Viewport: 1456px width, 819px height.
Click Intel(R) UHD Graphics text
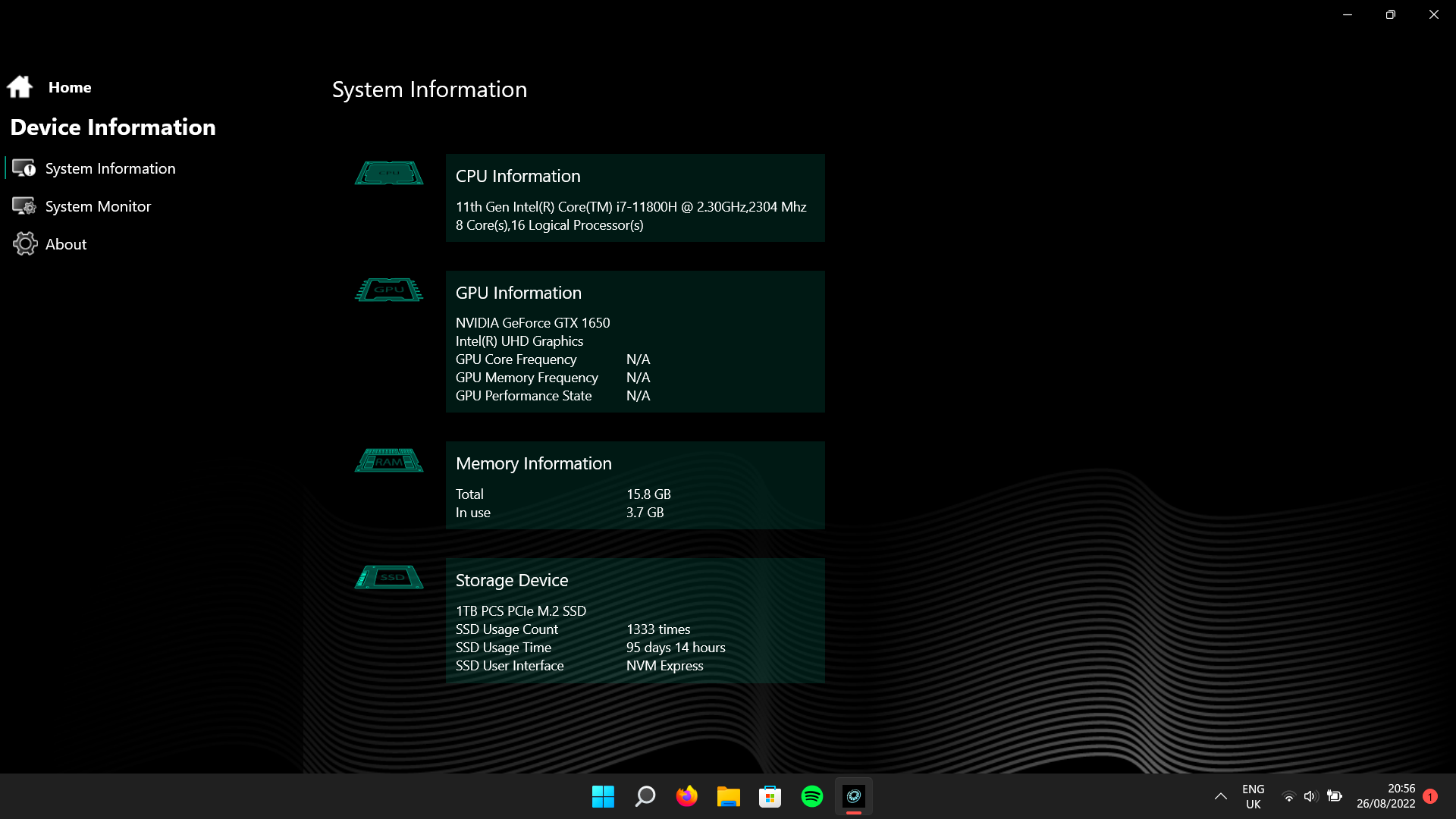click(x=519, y=341)
